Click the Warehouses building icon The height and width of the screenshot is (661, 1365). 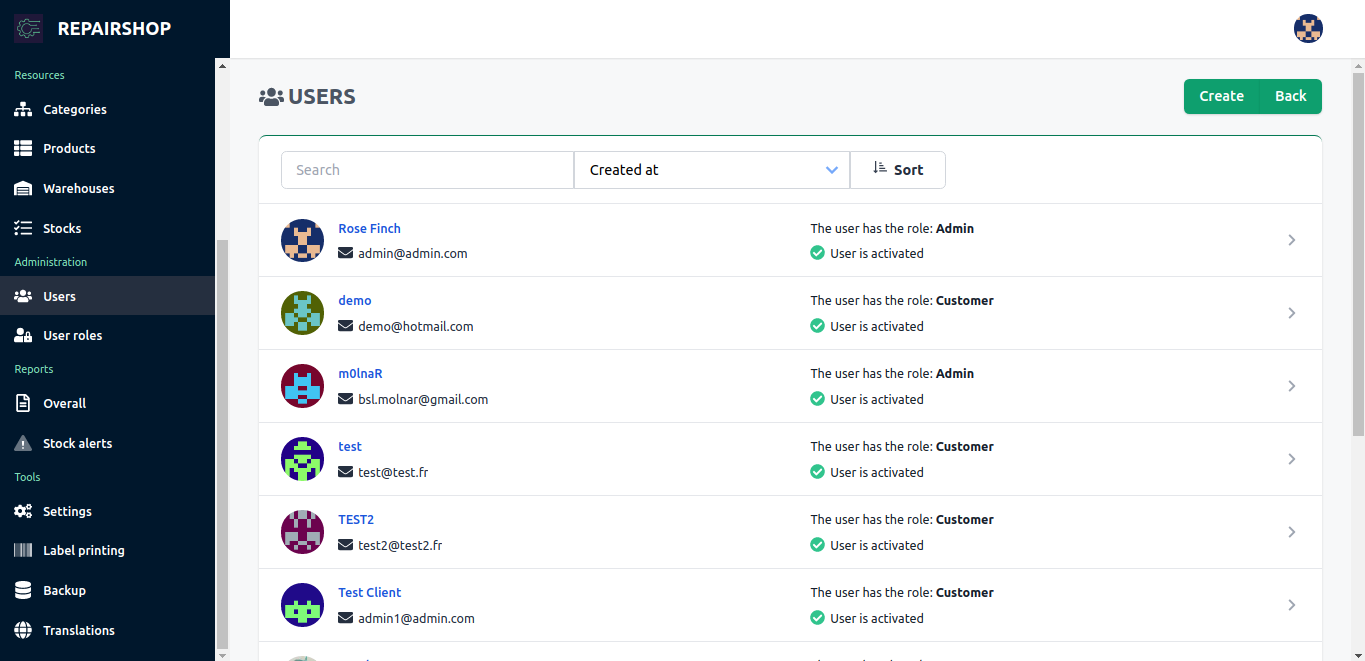pos(23,189)
